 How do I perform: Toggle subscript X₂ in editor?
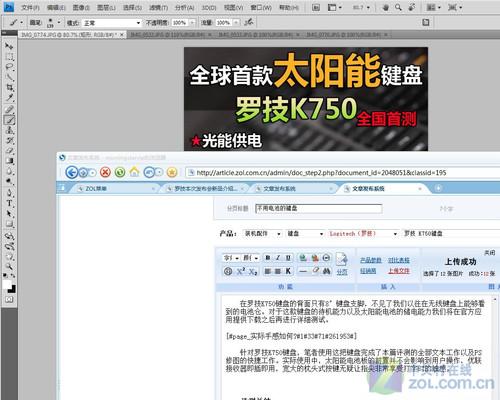point(253,271)
